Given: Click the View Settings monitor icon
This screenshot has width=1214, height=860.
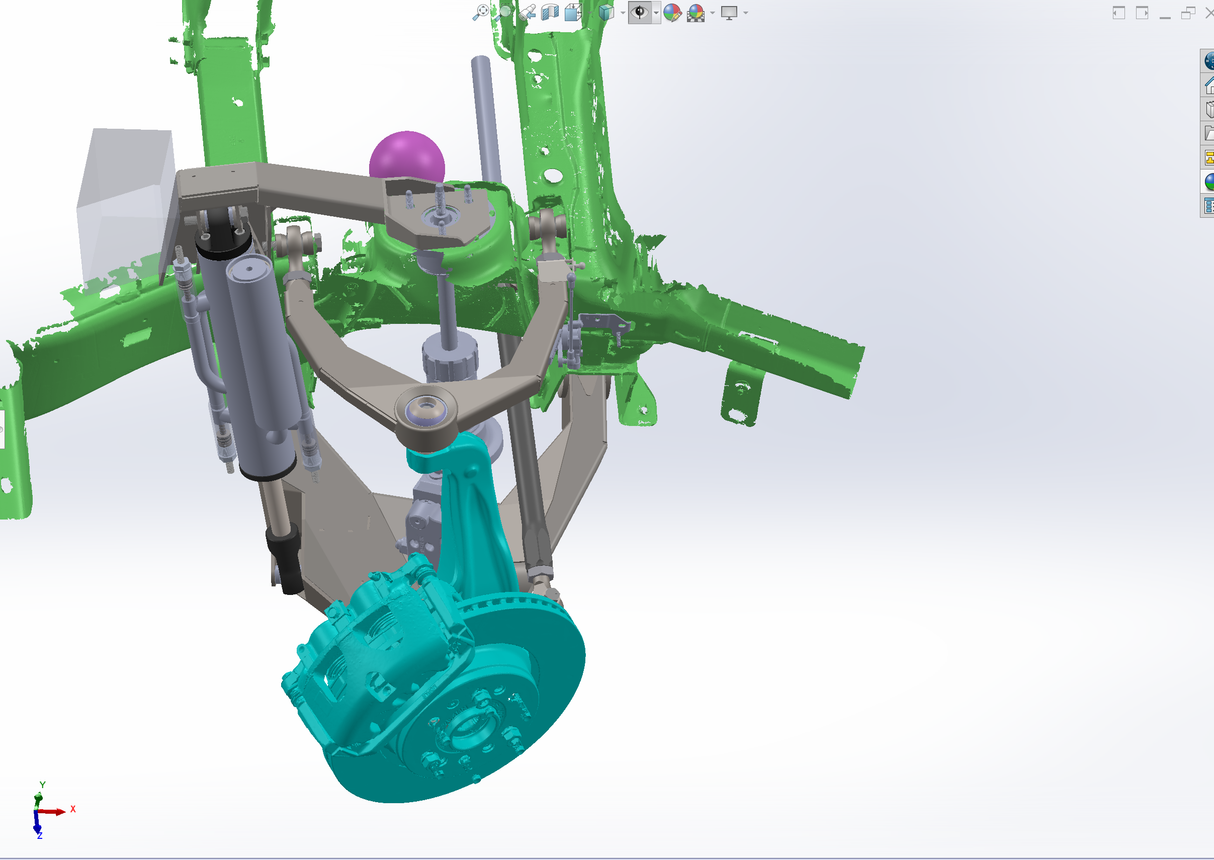Looking at the screenshot, I should tap(729, 13).
